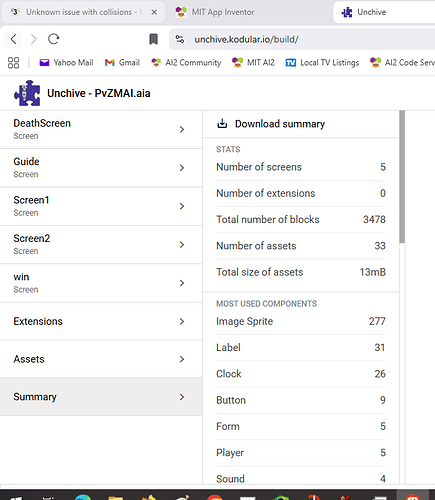Switch to the Unchive browser tab
Screen dimensions: 435x500
point(384,12)
